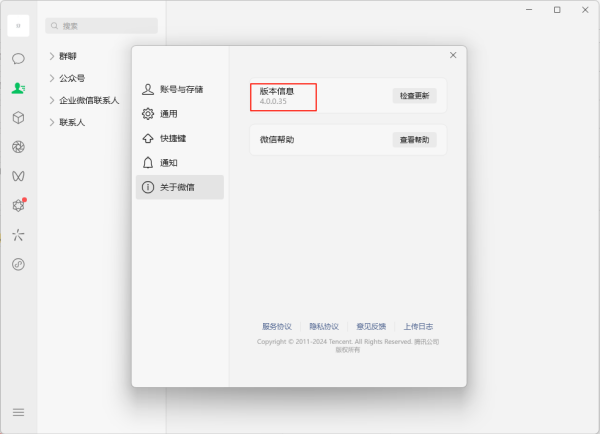This screenshot has height=434, width=600.
Task: Switch to 账号与存储 settings tab
Action: (180, 89)
